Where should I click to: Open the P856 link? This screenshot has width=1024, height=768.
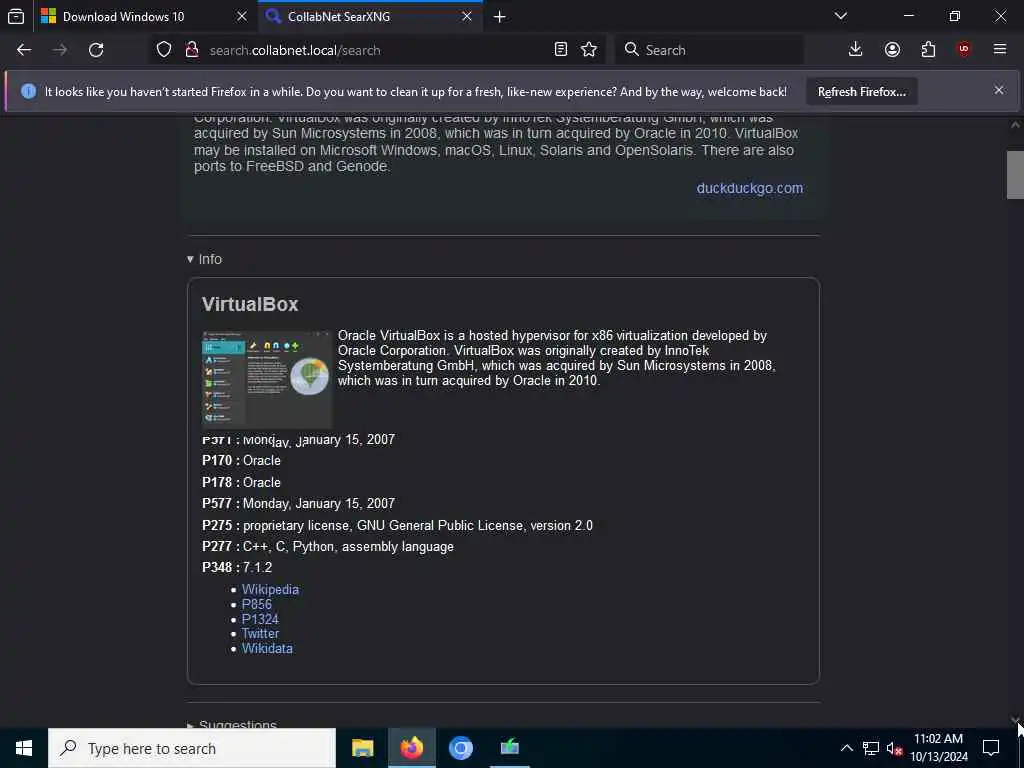pos(257,604)
